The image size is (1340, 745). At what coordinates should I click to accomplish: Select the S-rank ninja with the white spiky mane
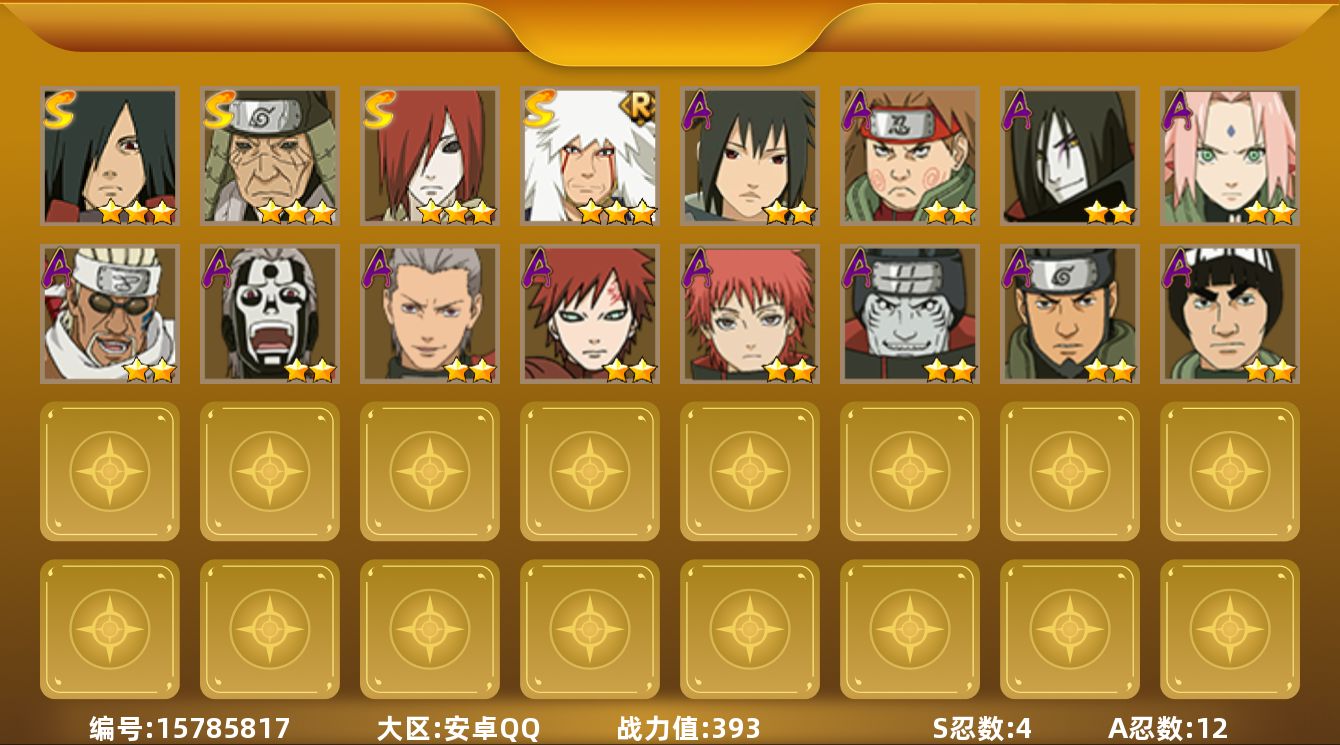click(x=589, y=156)
